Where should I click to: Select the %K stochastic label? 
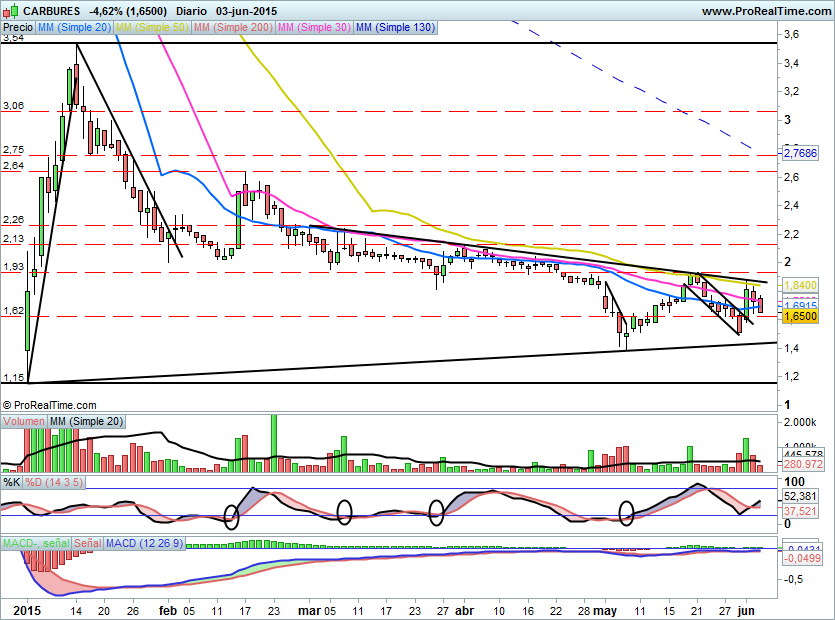[x=12, y=482]
